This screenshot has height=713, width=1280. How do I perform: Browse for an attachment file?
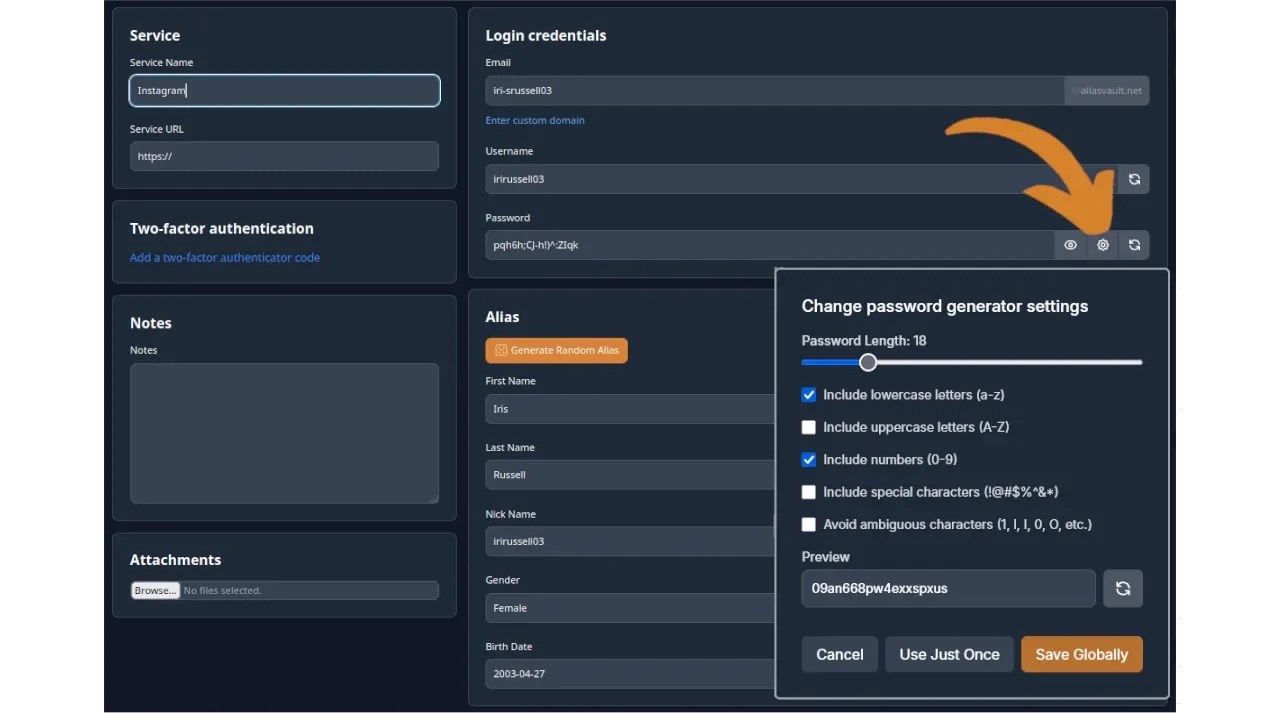(155, 590)
